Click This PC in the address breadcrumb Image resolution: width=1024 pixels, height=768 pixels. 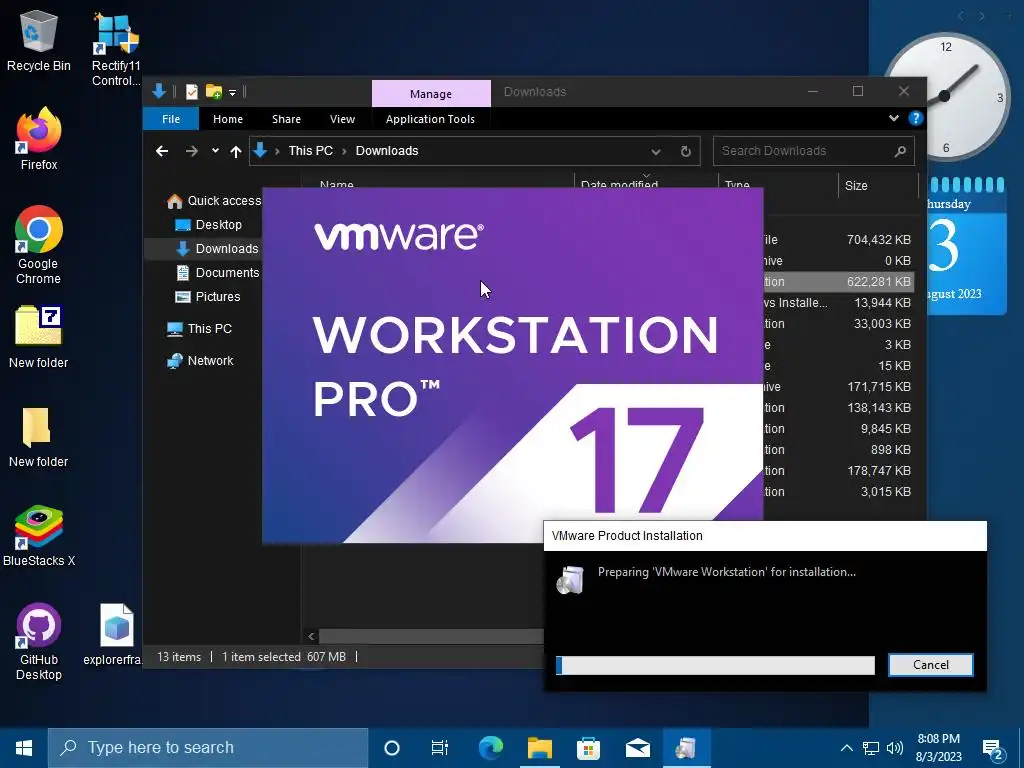pos(311,151)
